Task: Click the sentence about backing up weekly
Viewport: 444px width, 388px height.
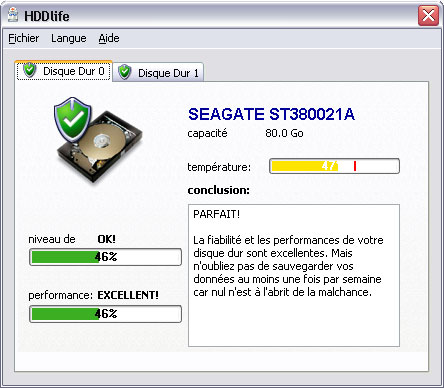Action: (x=287, y=273)
